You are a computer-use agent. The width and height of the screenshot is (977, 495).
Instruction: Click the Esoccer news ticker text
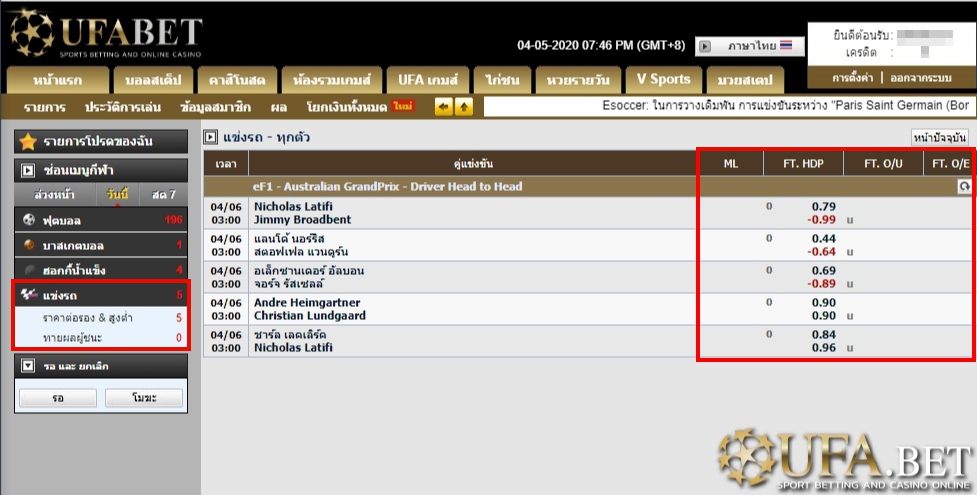pos(785,106)
